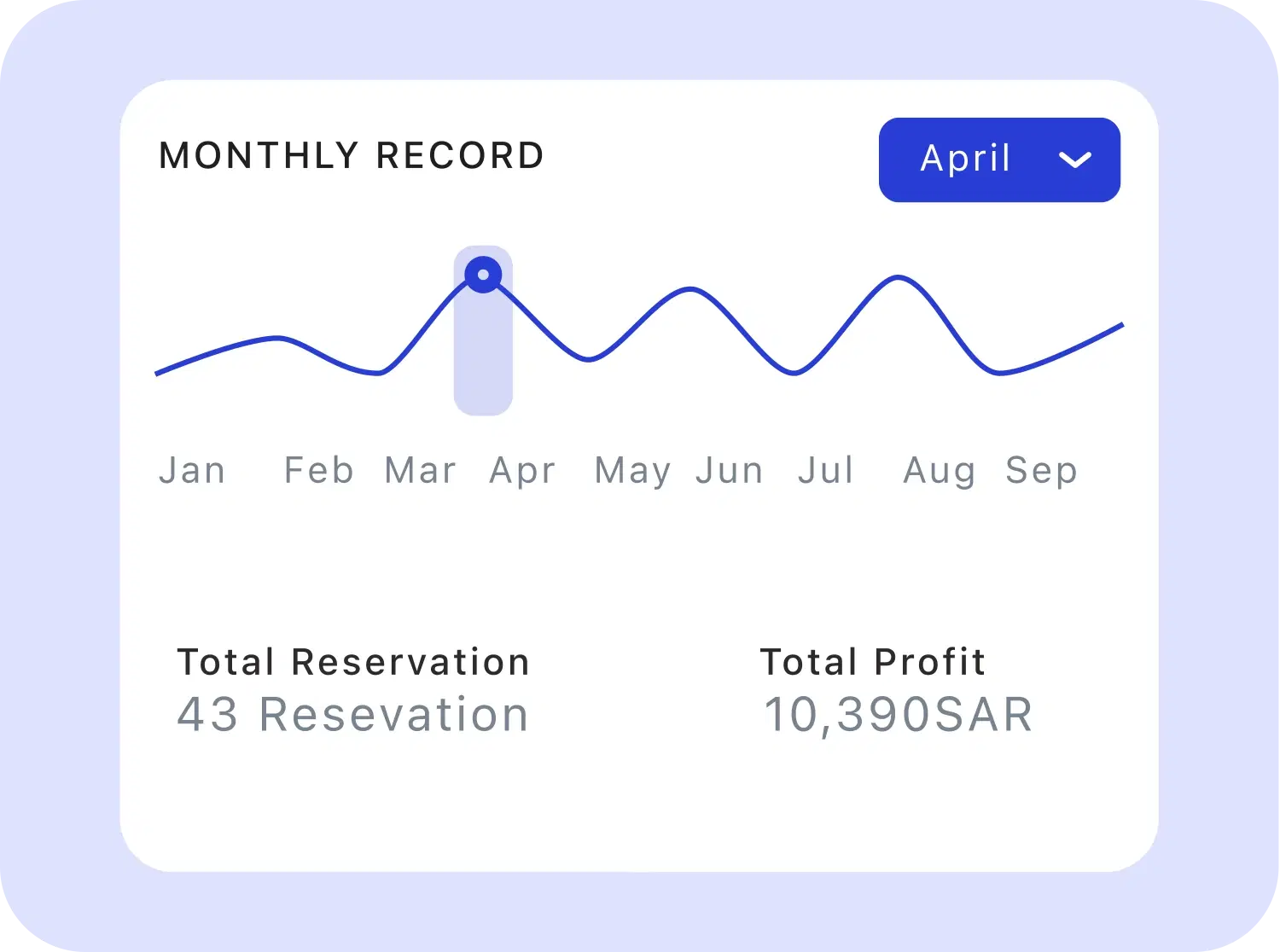Click the chevron arrow beside April

click(x=1074, y=160)
